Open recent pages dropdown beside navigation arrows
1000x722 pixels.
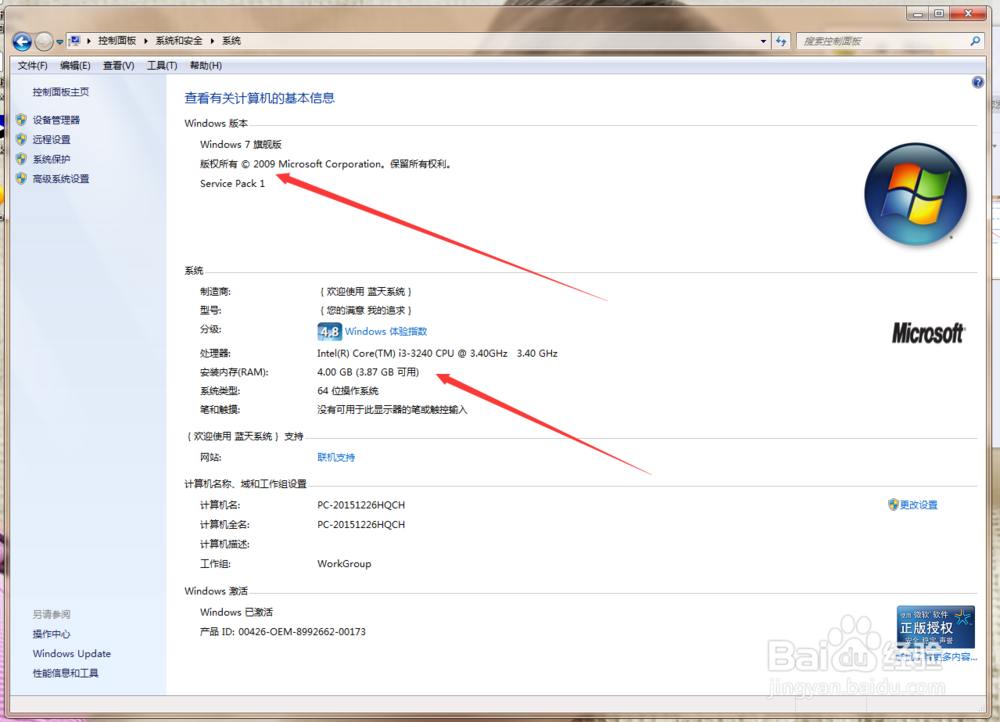tap(59, 42)
